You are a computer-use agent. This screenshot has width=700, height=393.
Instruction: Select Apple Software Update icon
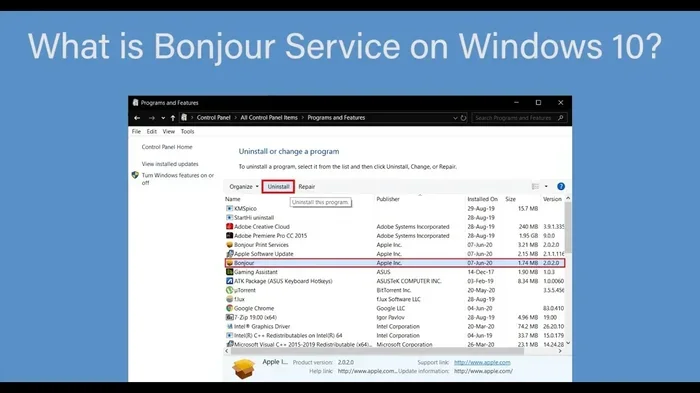pyautogui.click(x=229, y=254)
